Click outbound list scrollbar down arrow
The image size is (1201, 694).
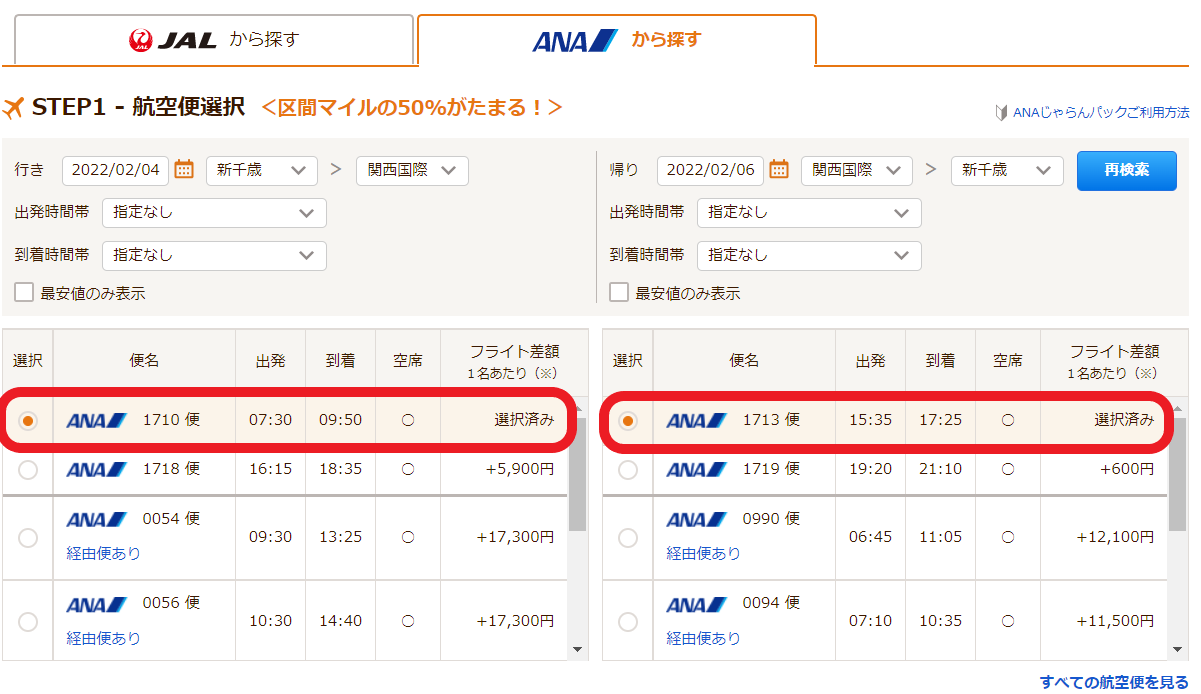[578, 650]
